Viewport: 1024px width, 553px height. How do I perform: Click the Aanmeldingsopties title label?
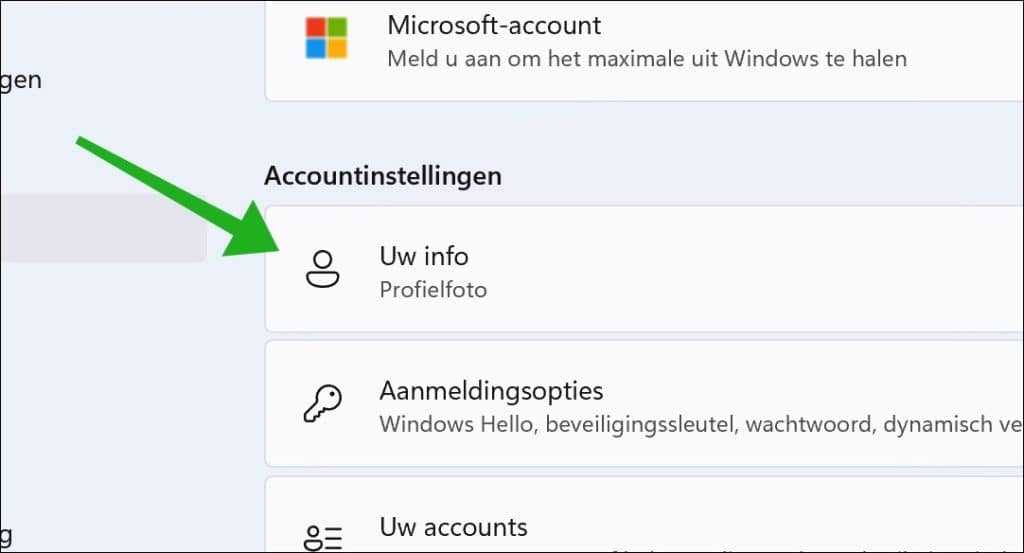point(491,391)
